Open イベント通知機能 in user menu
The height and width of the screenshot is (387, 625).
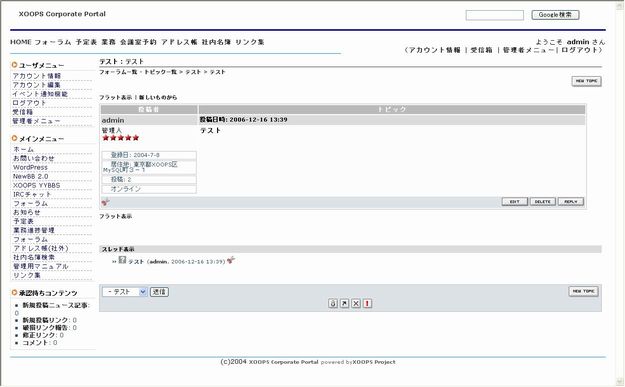coord(40,94)
